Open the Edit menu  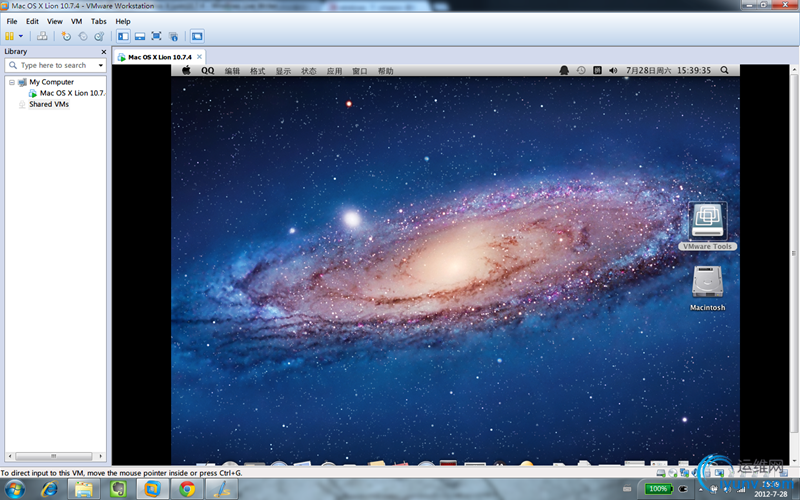point(32,21)
